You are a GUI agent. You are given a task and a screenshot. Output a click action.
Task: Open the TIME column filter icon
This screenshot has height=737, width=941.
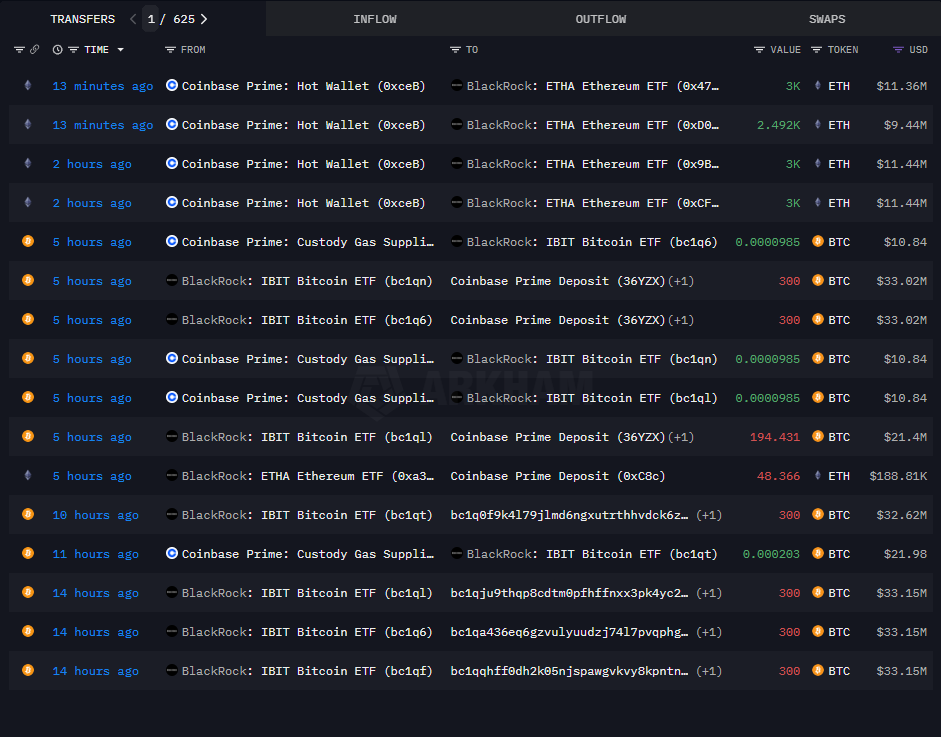point(73,50)
